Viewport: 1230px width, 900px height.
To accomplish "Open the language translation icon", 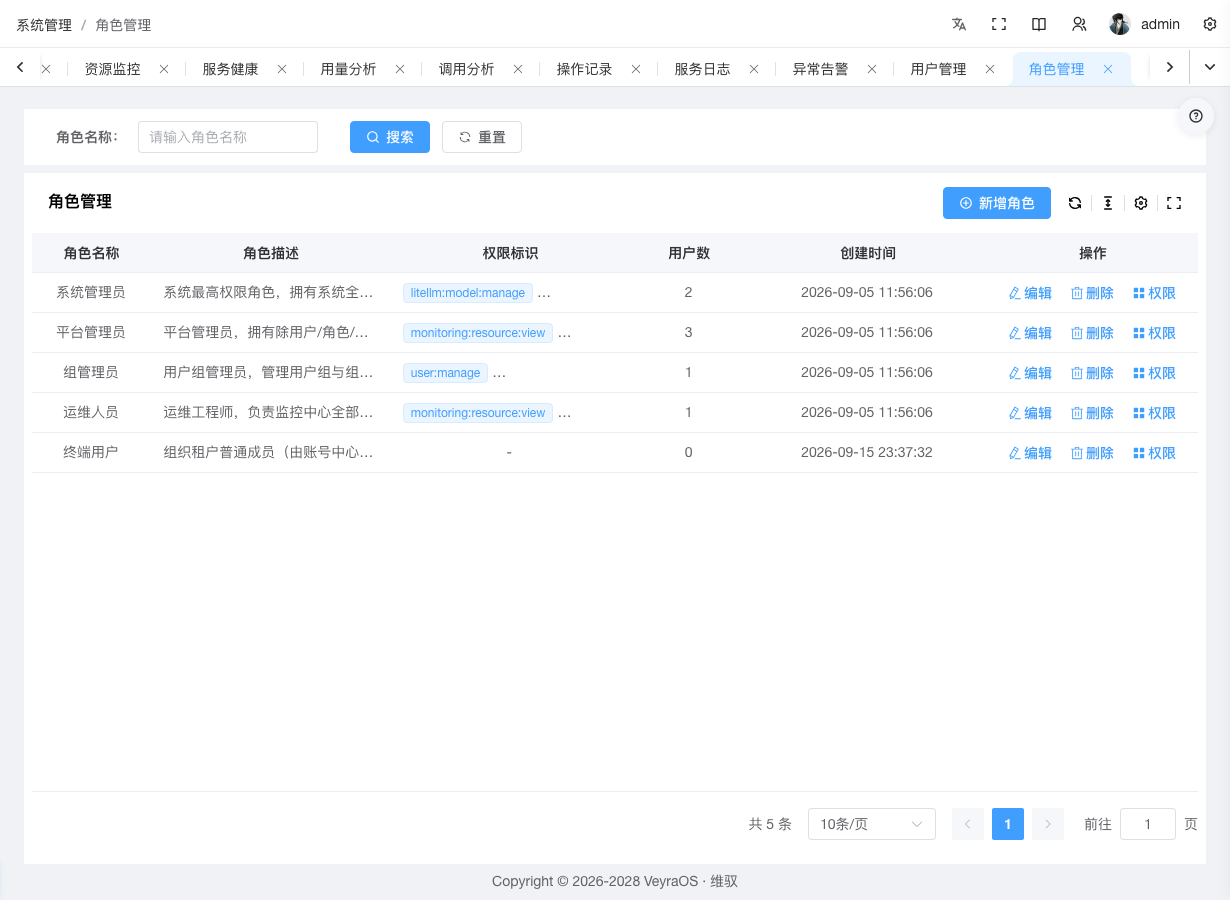I will [x=959, y=24].
